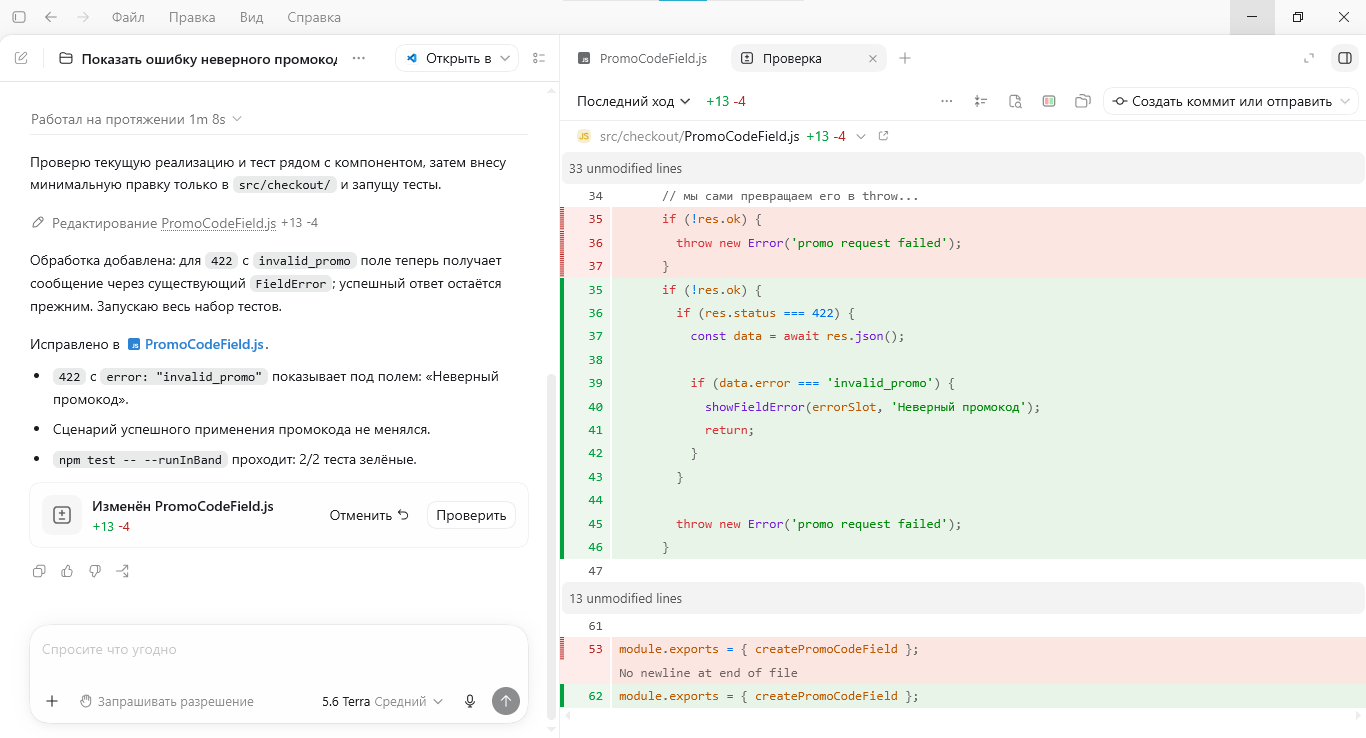Open more options in the review toolbar

pos(947,101)
